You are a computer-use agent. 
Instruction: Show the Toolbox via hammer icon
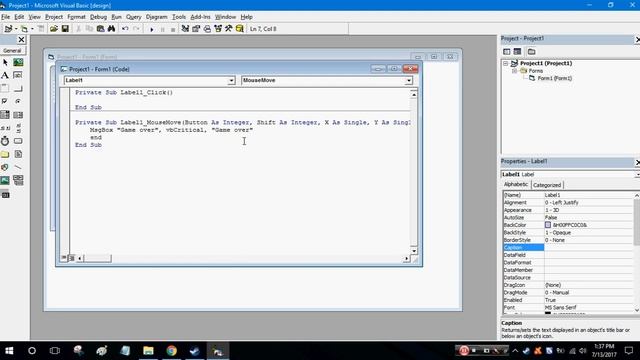(229, 29)
